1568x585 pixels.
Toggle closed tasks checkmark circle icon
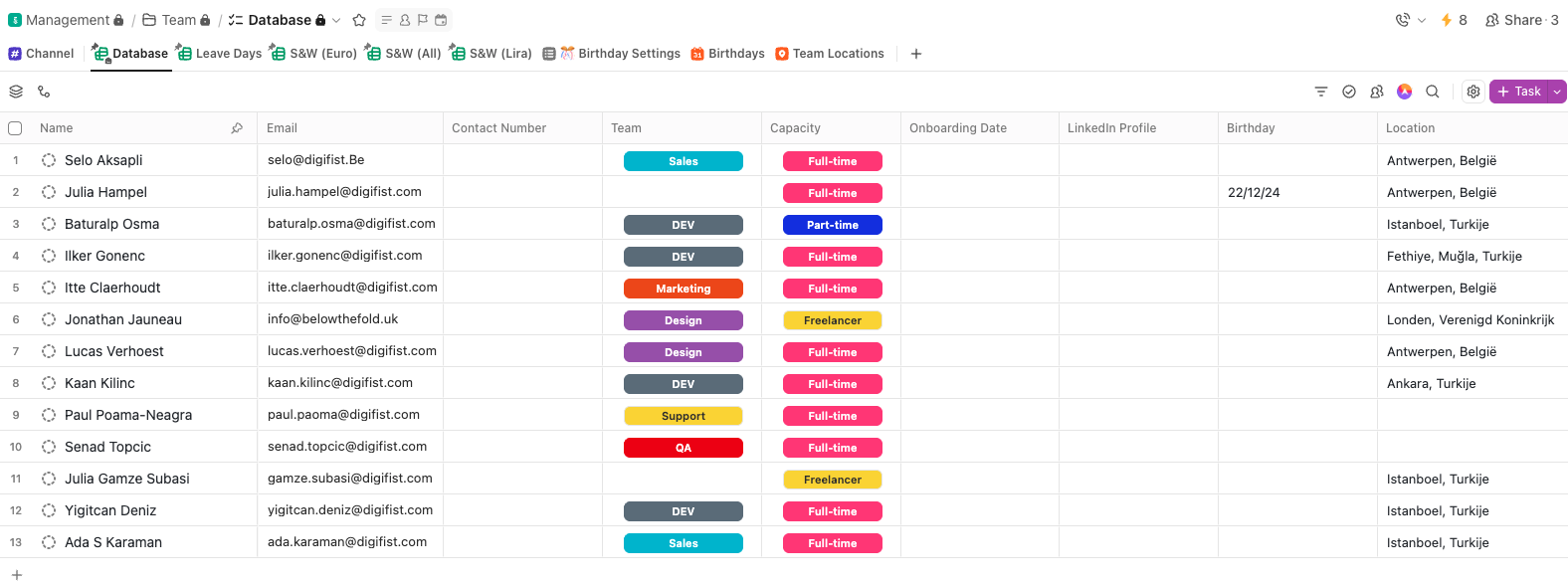1349,92
